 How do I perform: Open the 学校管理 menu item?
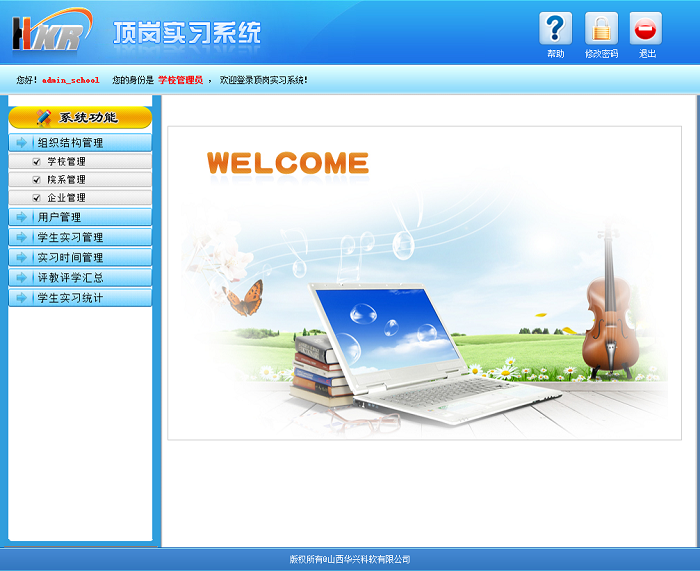(x=67, y=161)
